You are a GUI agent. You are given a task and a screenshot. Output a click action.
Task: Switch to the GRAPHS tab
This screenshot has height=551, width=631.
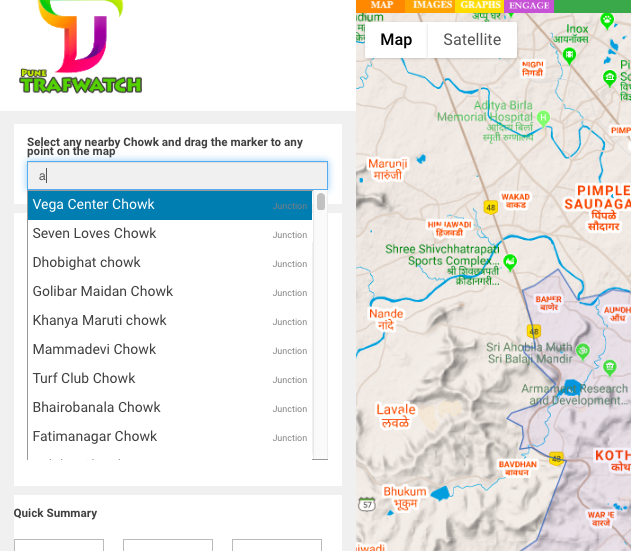[x=480, y=5]
